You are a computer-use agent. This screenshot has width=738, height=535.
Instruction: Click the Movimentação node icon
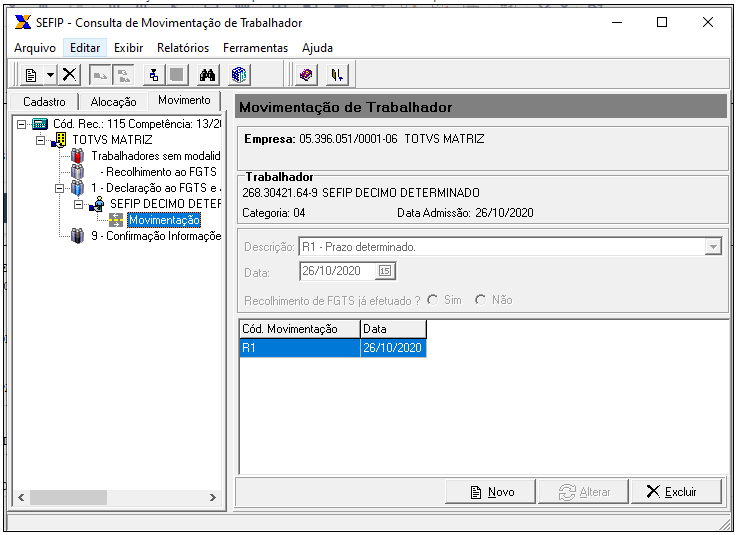click(x=116, y=220)
